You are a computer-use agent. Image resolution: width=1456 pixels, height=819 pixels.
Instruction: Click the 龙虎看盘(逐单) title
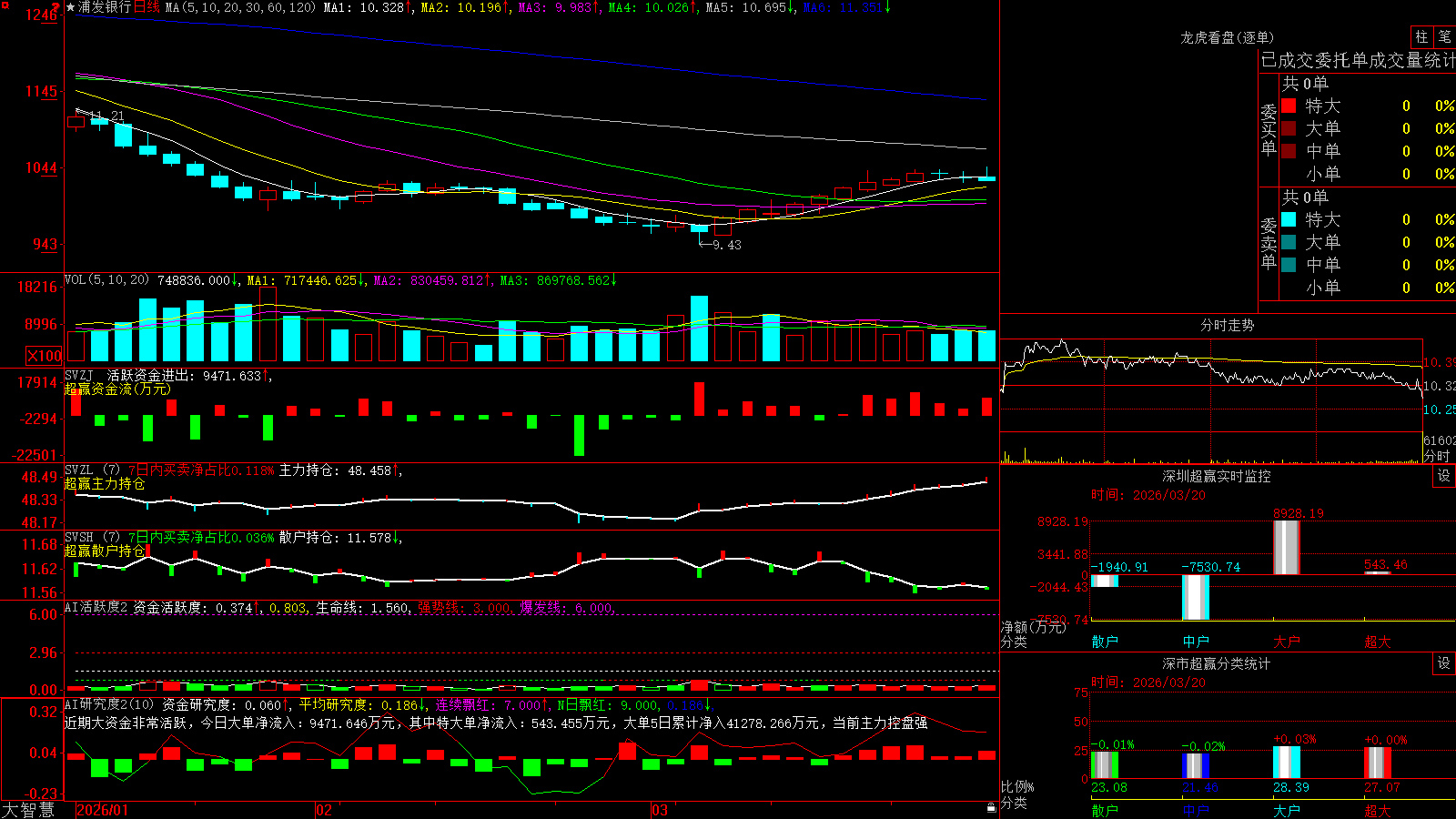click(1227, 37)
